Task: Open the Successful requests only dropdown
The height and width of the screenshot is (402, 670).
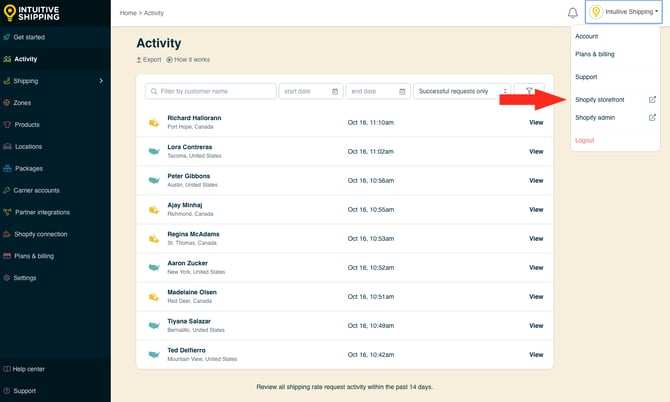Action: coord(461,91)
